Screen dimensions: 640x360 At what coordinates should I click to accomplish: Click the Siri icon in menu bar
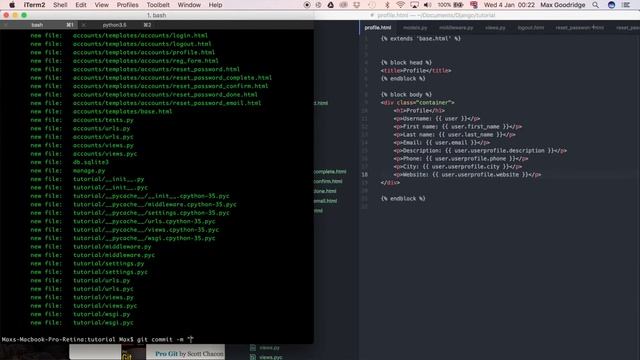coord(611,5)
